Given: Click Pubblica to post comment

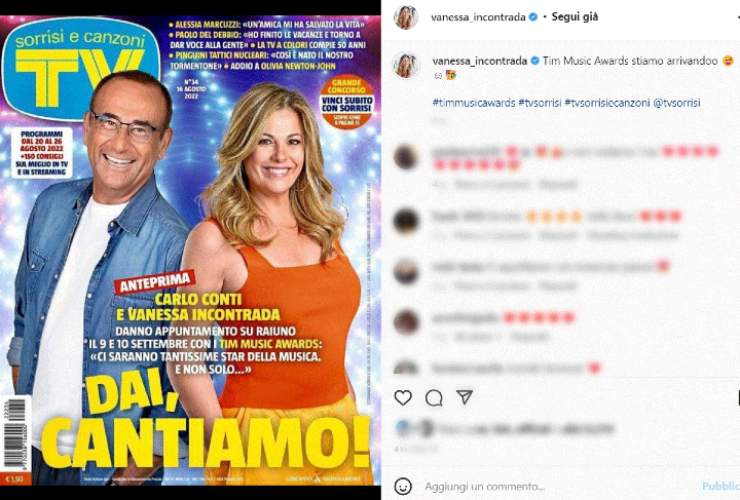Looking at the screenshot, I should [721, 486].
